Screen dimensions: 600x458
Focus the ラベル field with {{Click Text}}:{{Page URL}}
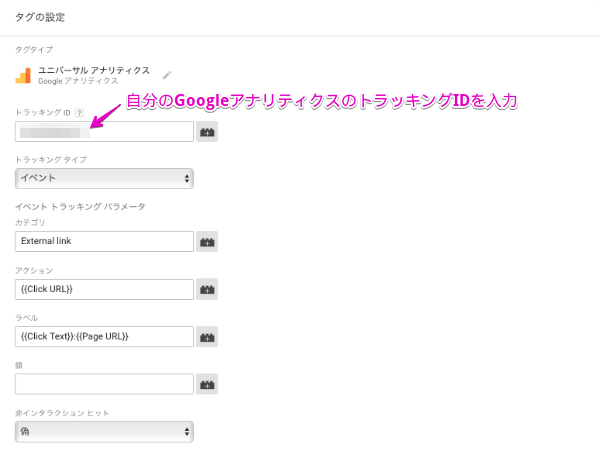[104, 337]
